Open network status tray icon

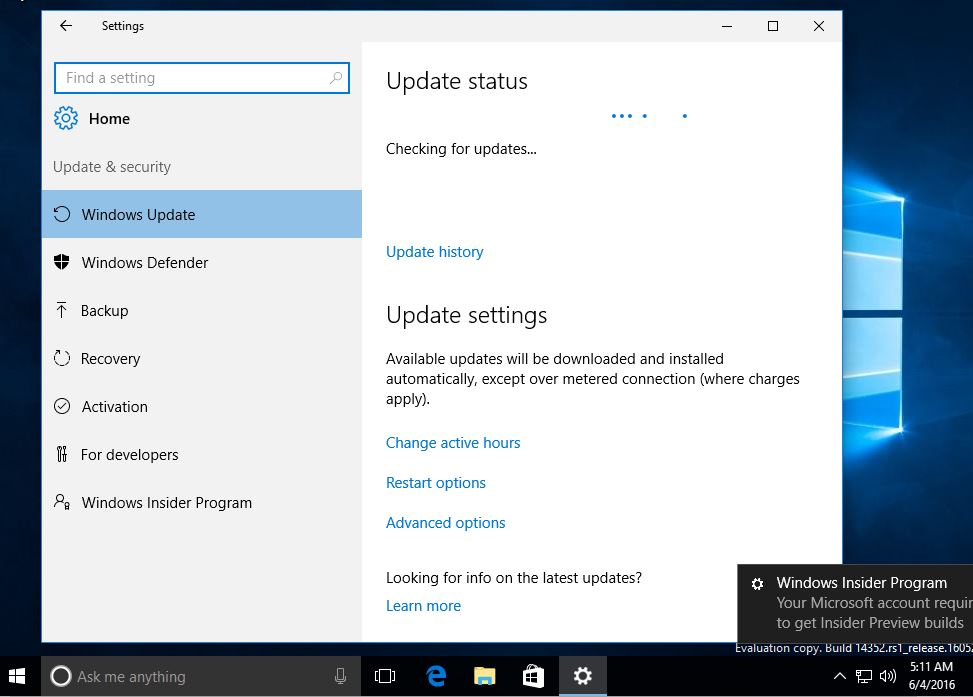(863, 676)
